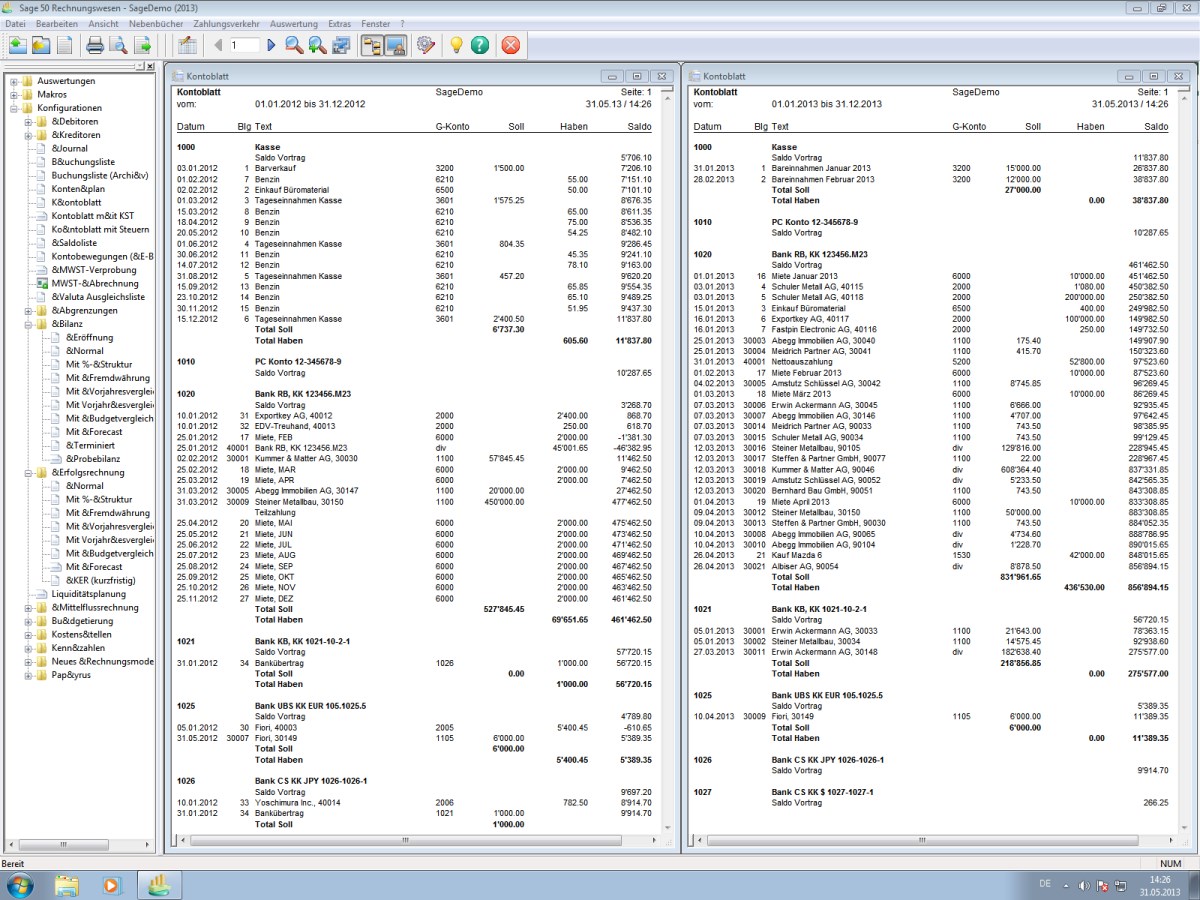Open the Auswertung menu
The width and height of the screenshot is (1200, 900).
pos(294,22)
